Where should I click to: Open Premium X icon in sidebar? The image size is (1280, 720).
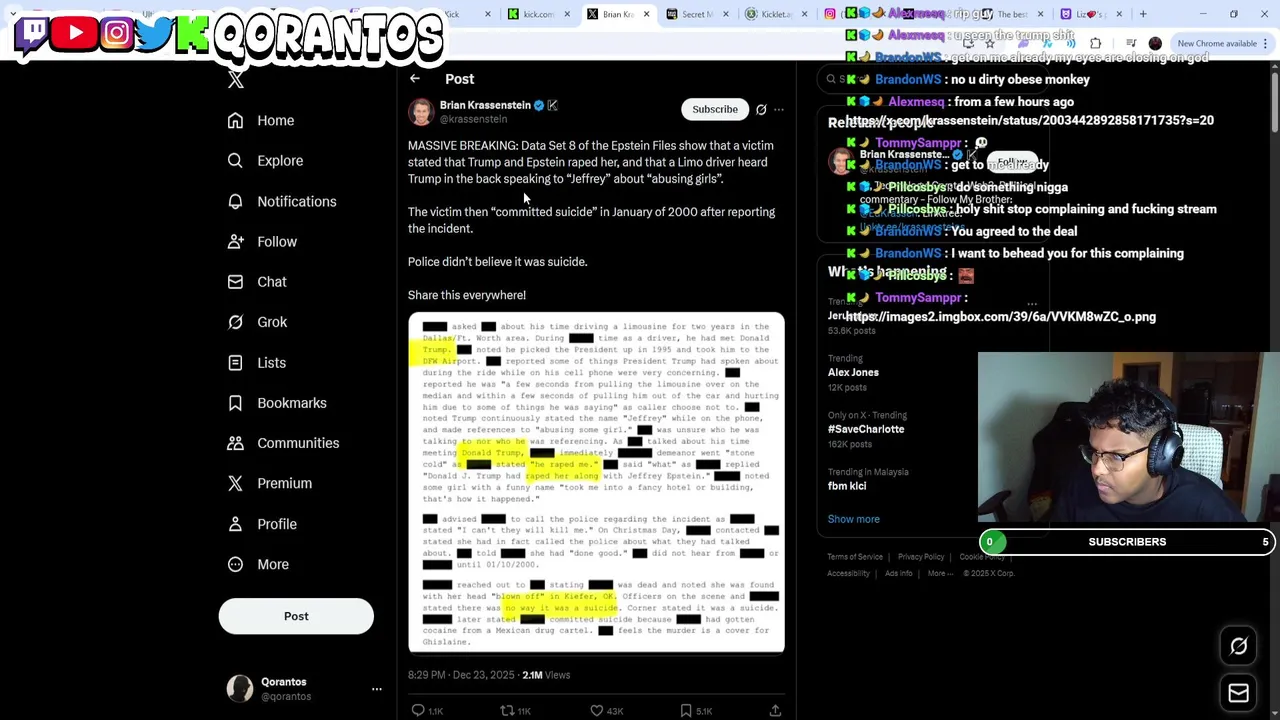click(235, 483)
